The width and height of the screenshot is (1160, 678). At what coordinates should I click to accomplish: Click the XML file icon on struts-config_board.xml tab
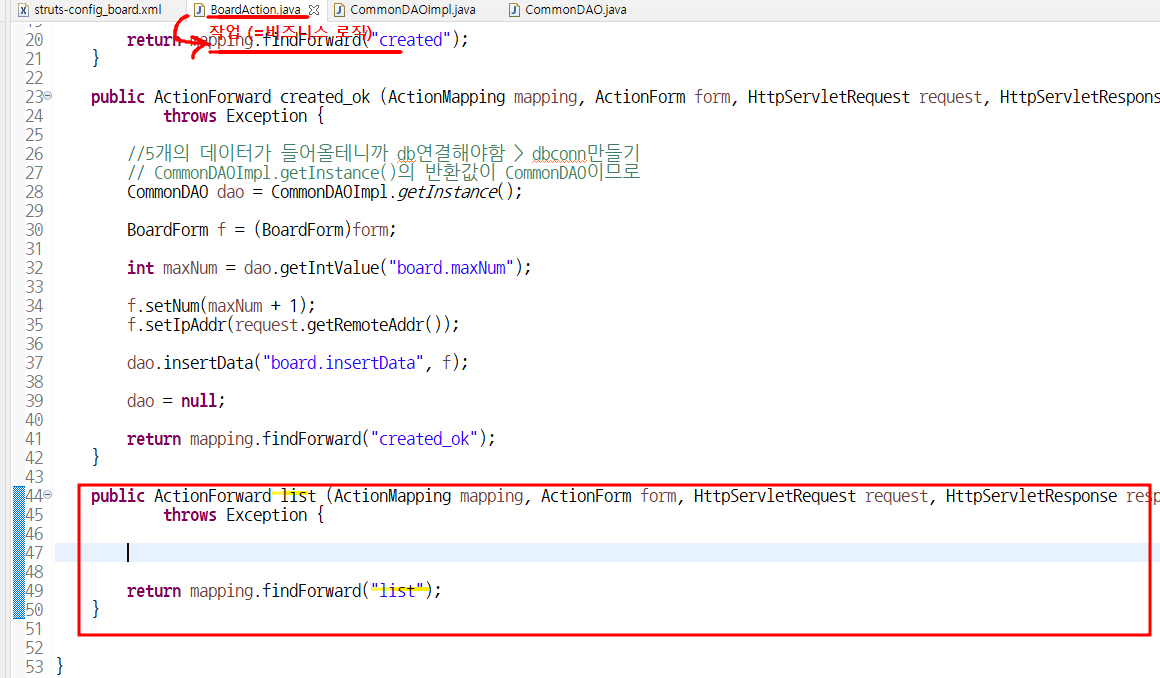point(23,10)
